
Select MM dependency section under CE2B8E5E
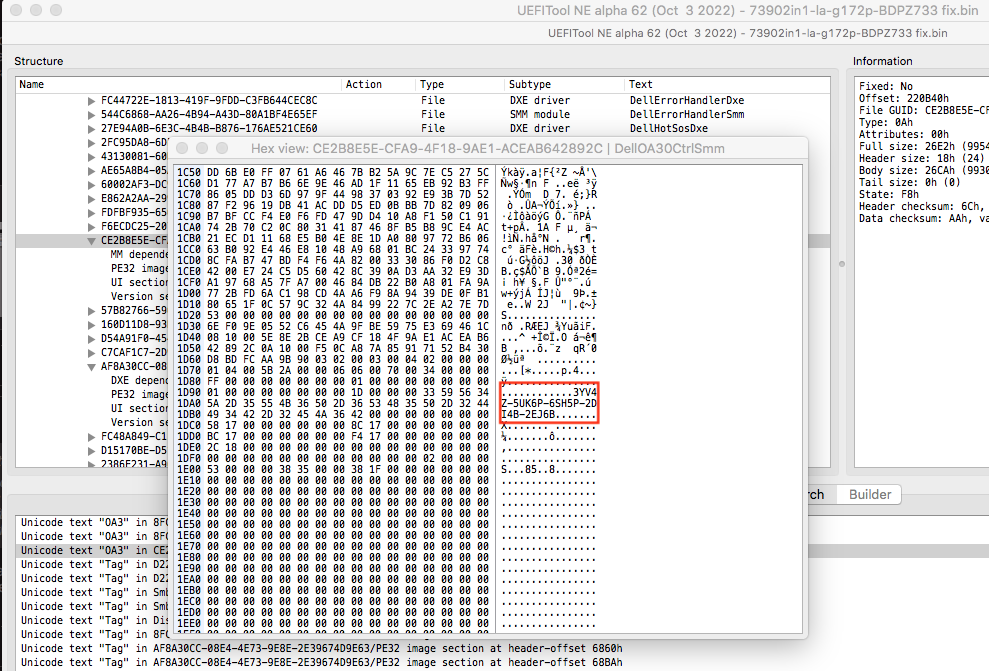(x=139, y=255)
